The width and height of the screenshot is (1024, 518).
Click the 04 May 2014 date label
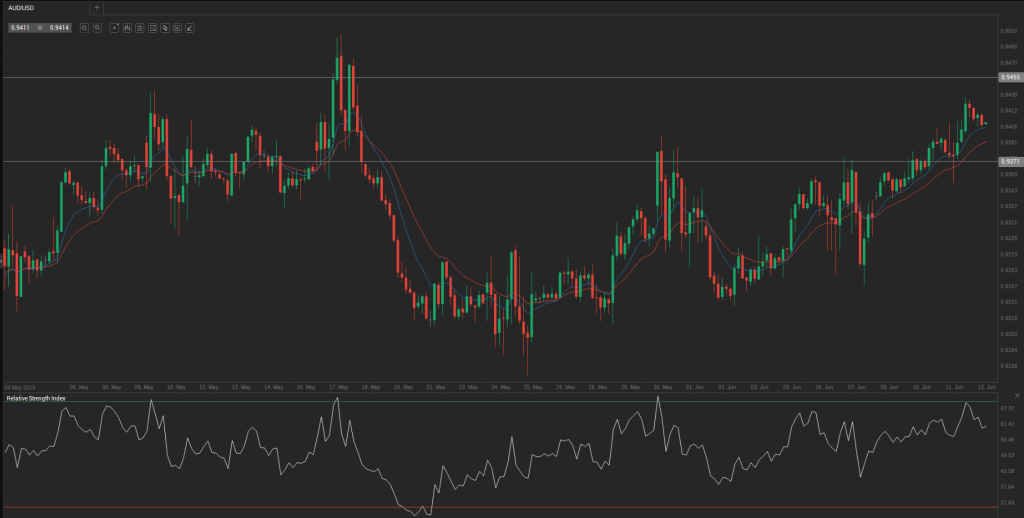point(20,387)
